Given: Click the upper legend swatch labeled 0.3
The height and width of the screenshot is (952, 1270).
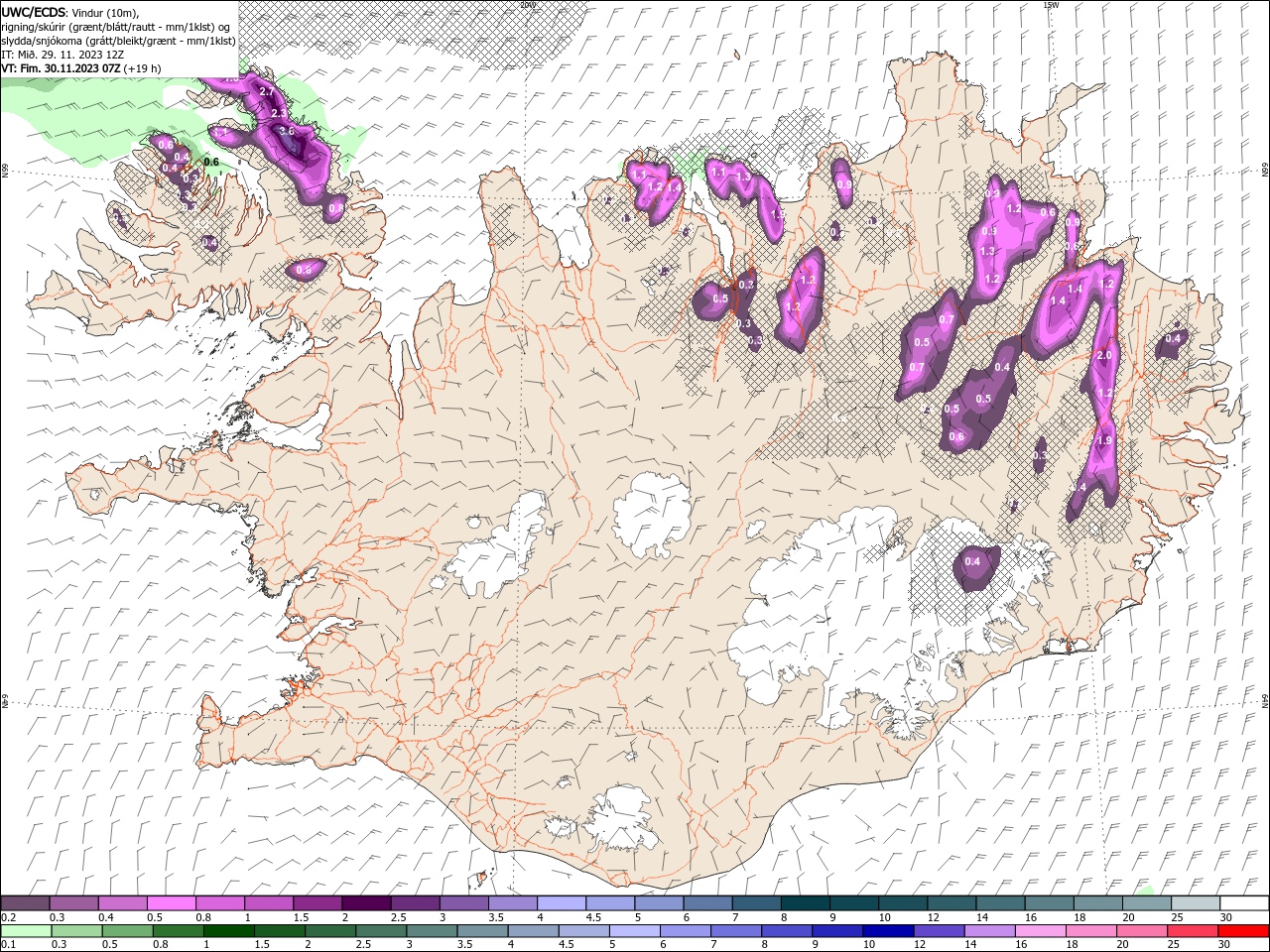Looking at the screenshot, I should tap(74, 903).
